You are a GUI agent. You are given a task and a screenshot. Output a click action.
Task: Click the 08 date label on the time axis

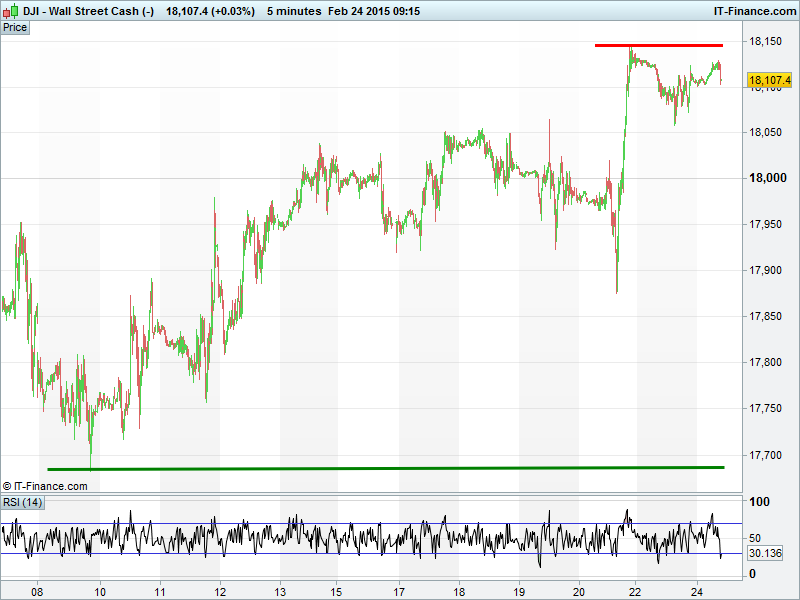tap(38, 591)
